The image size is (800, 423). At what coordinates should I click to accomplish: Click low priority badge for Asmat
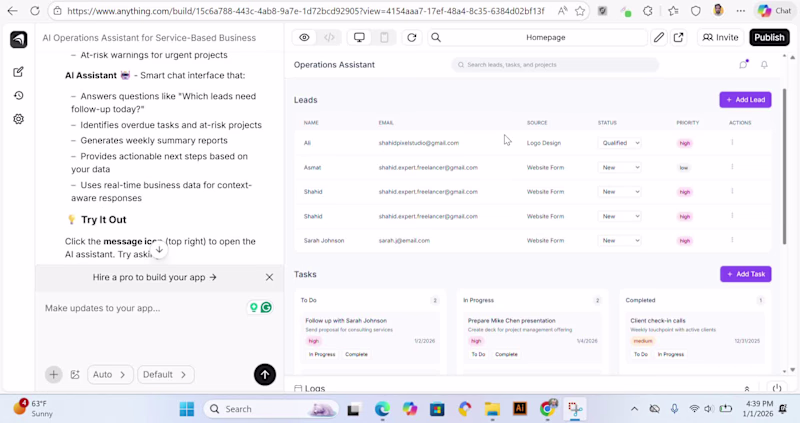[684, 168]
